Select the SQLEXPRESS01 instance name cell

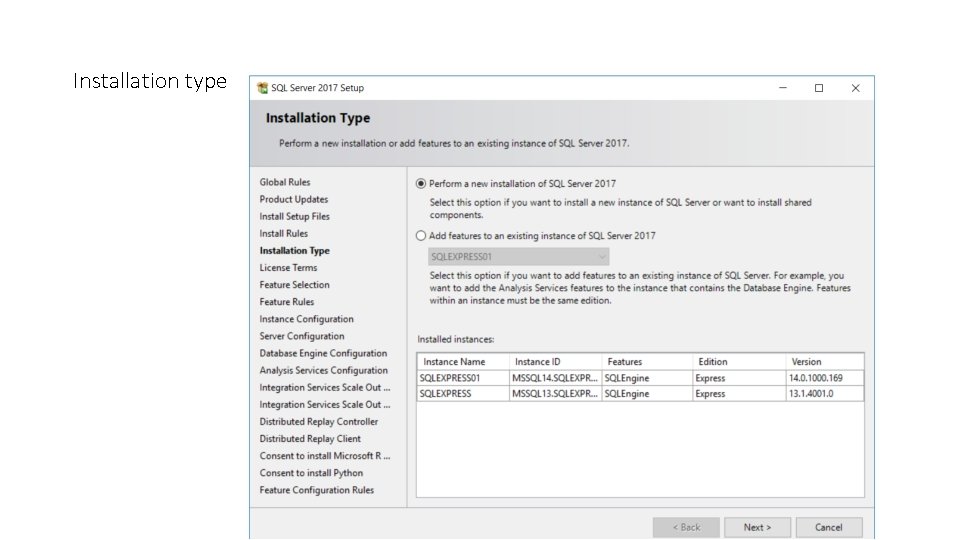463,378
